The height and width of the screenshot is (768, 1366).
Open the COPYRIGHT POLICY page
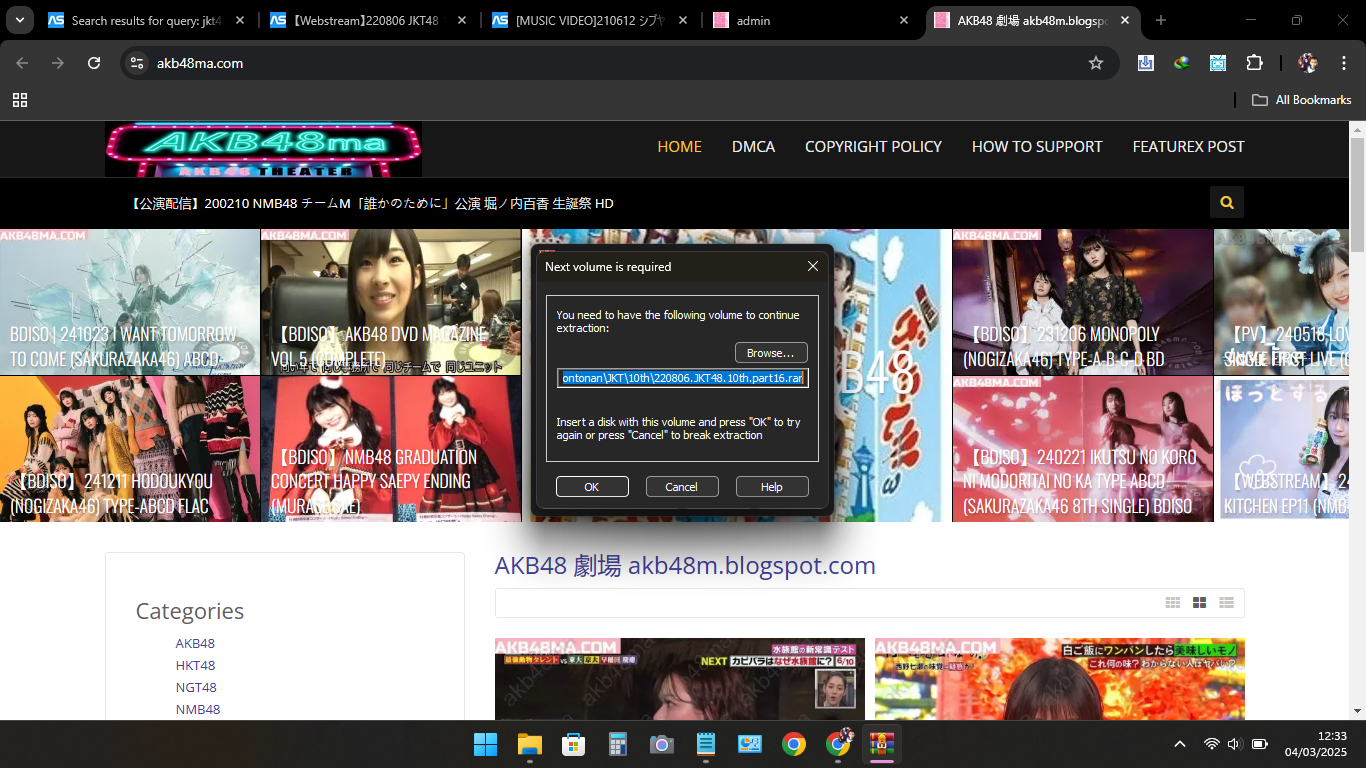[x=873, y=147]
